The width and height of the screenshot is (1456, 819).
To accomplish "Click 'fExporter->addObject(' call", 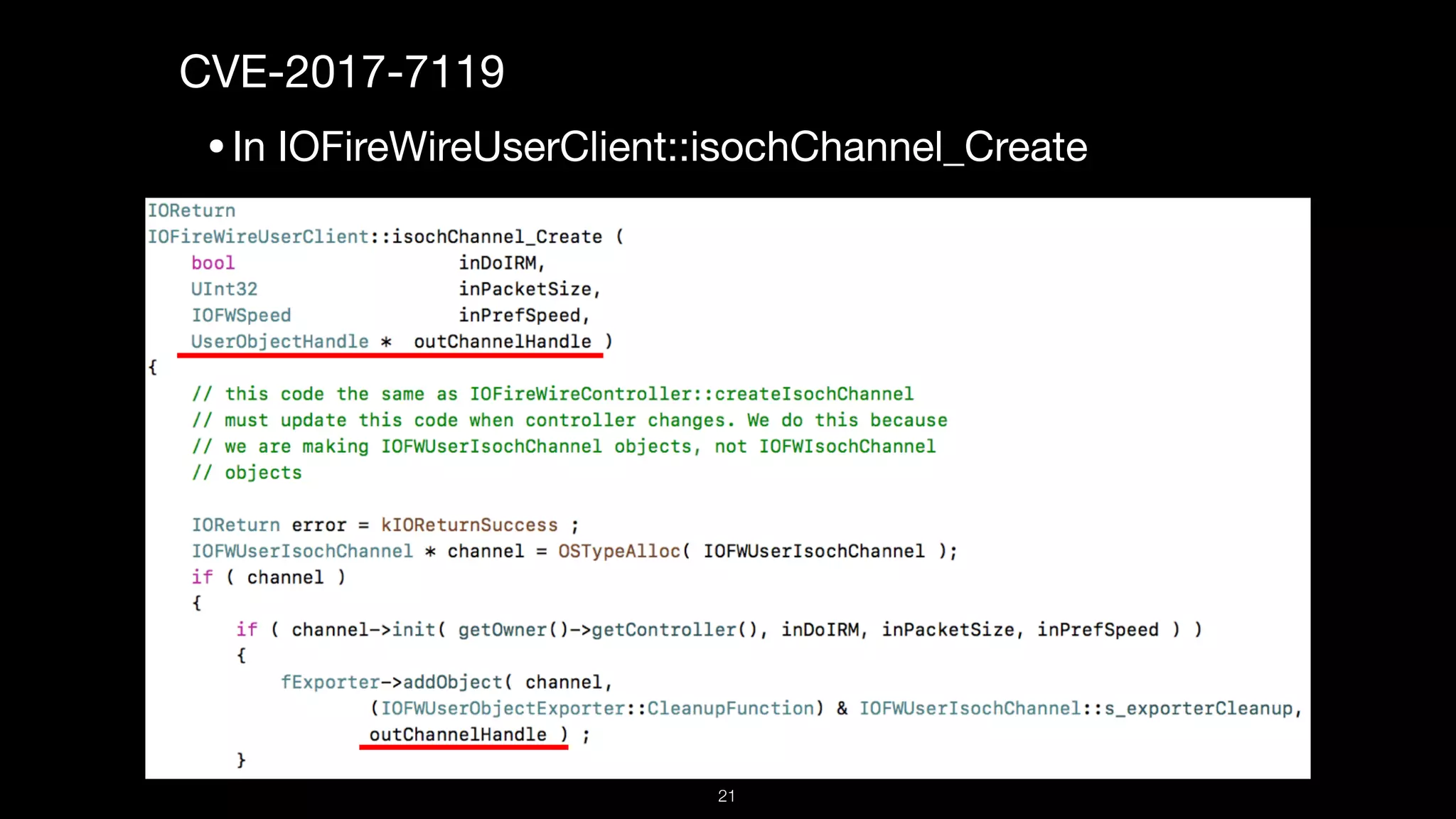I will (397, 682).
